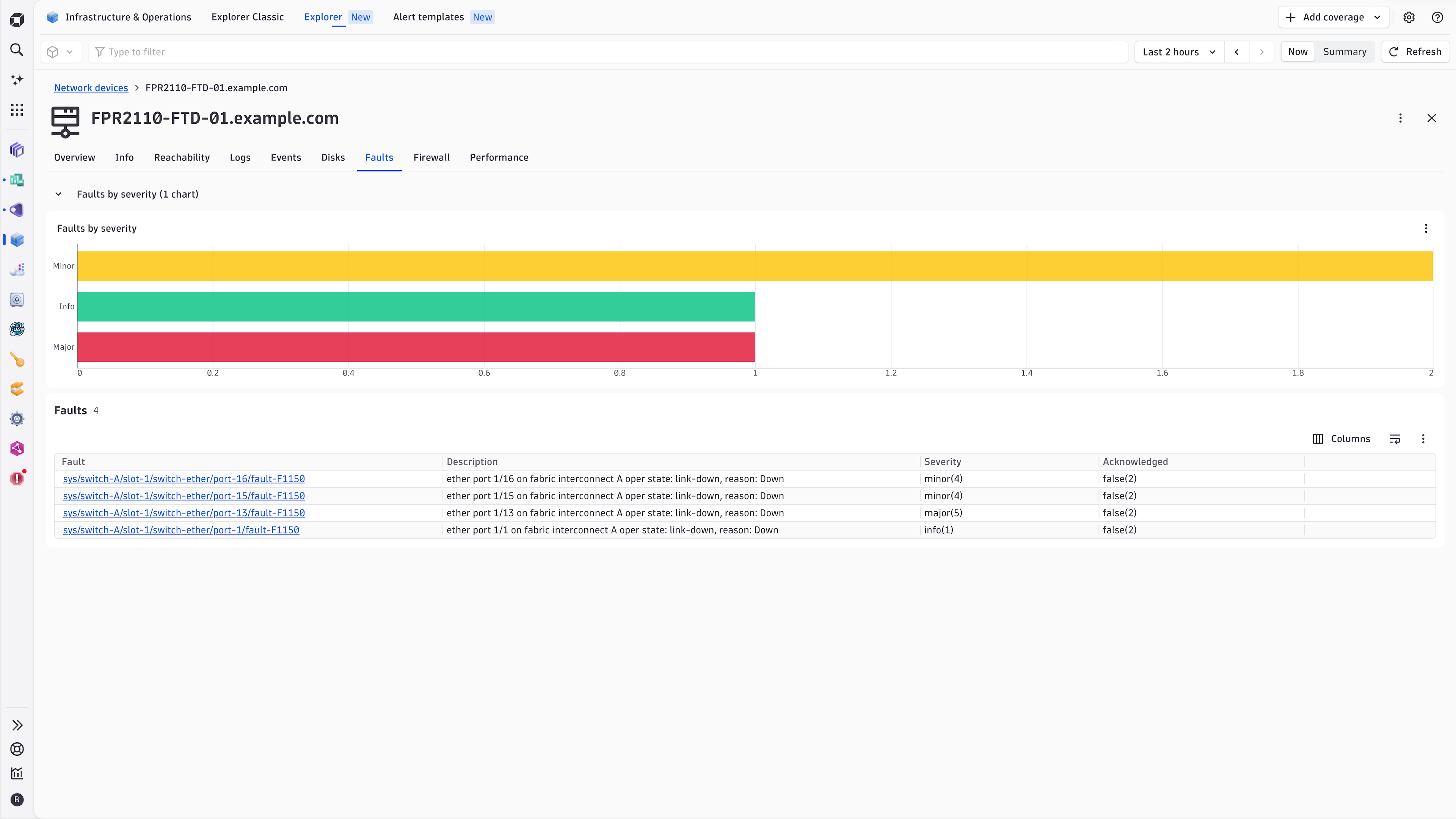The height and width of the screenshot is (819, 1456).
Task: Open the help question mark icon
Action: [1437, 17]
